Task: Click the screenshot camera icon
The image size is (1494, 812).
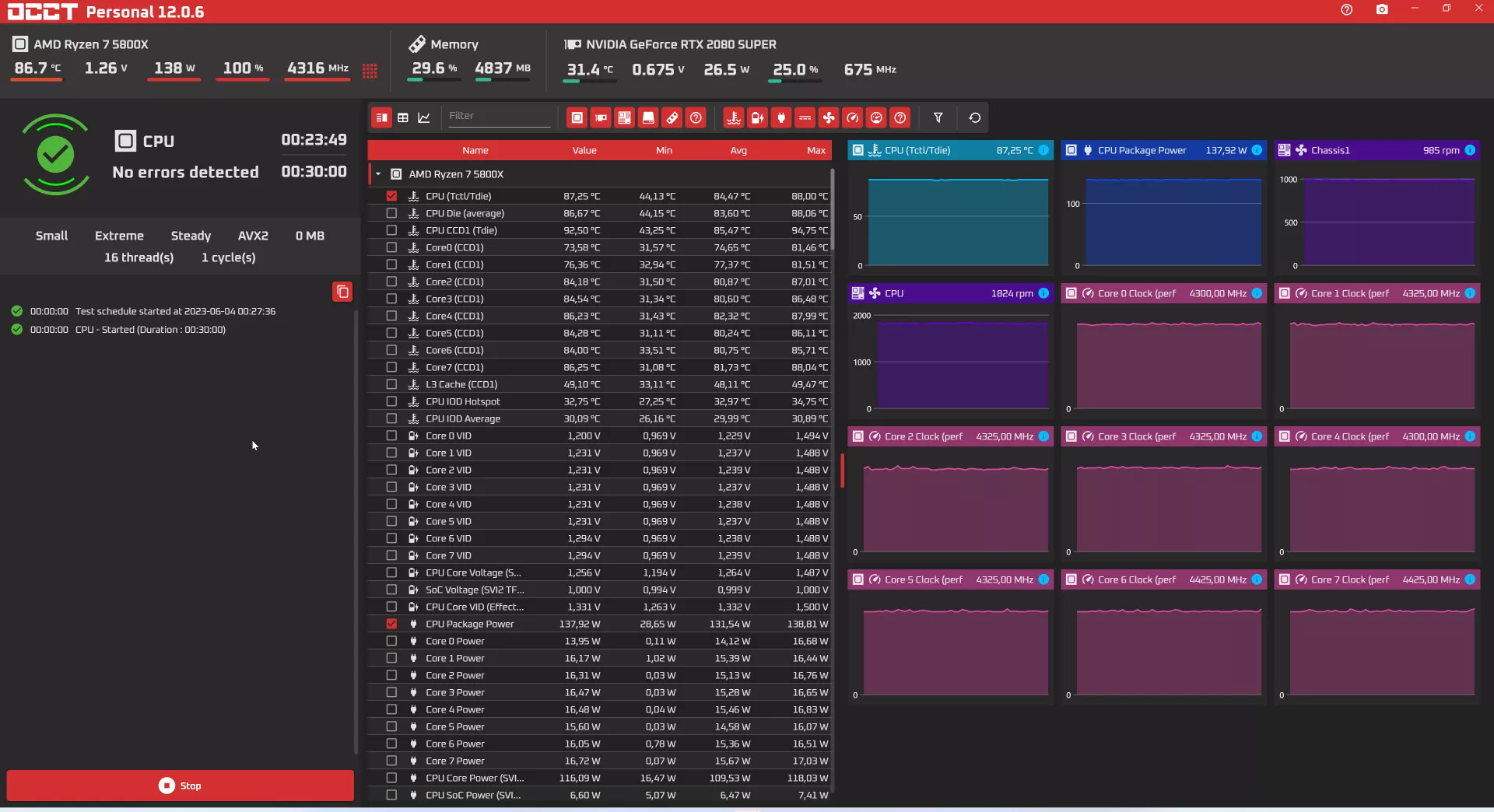Action: click(x=1382, y=9)
